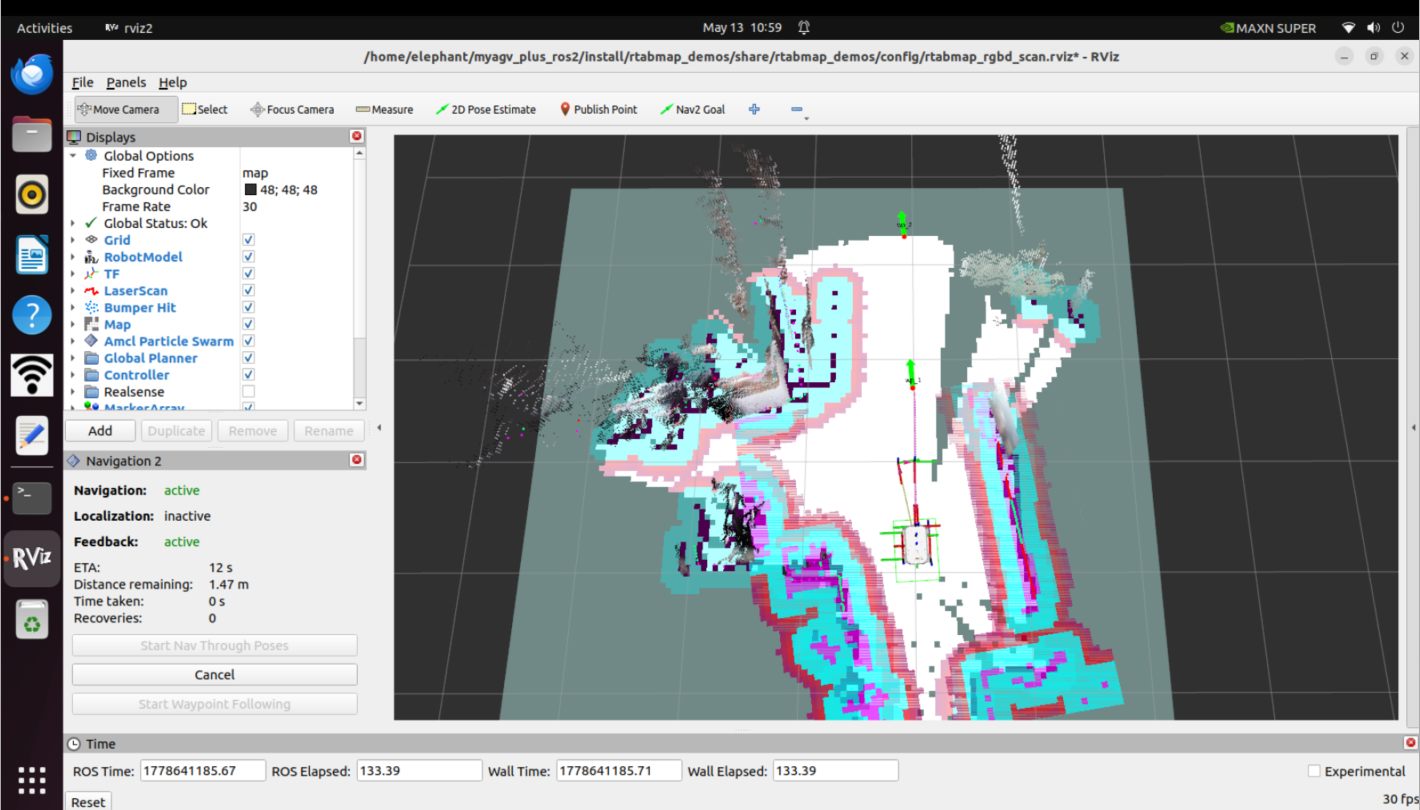Click the Amcl Particle Swarm icon
The image size is (1420, 810).
click(92, 341)
